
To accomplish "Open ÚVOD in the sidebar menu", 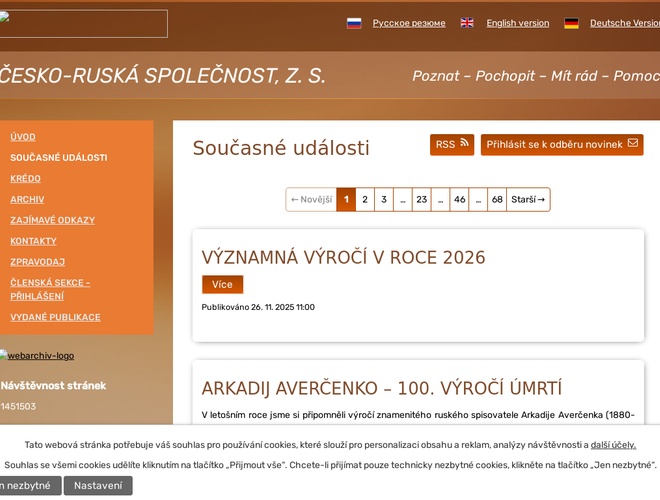I will [x=23, y=137].
